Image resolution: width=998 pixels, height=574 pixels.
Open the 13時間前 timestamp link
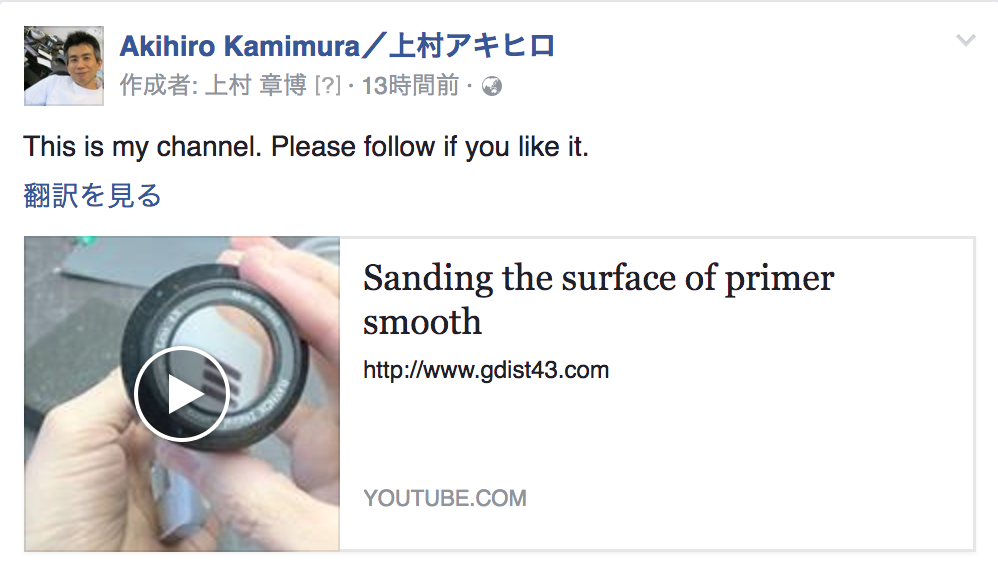pos(410,87)
